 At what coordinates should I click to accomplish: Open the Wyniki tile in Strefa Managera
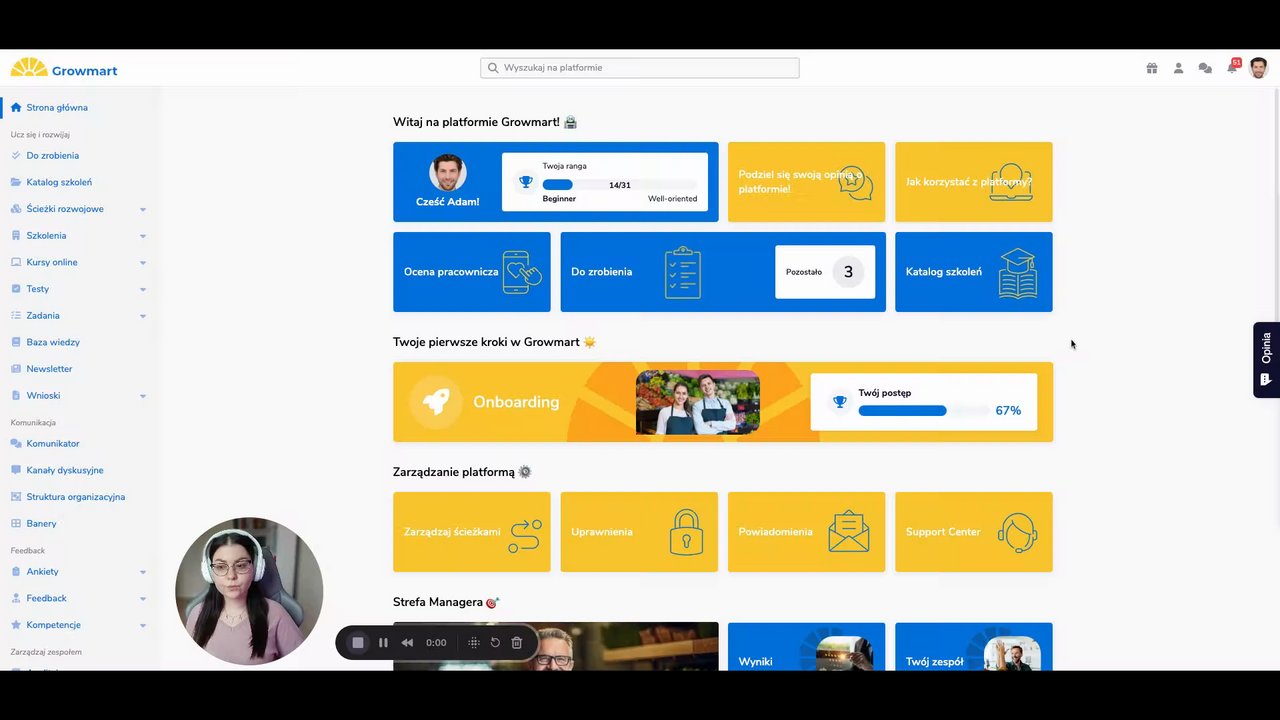806,646
